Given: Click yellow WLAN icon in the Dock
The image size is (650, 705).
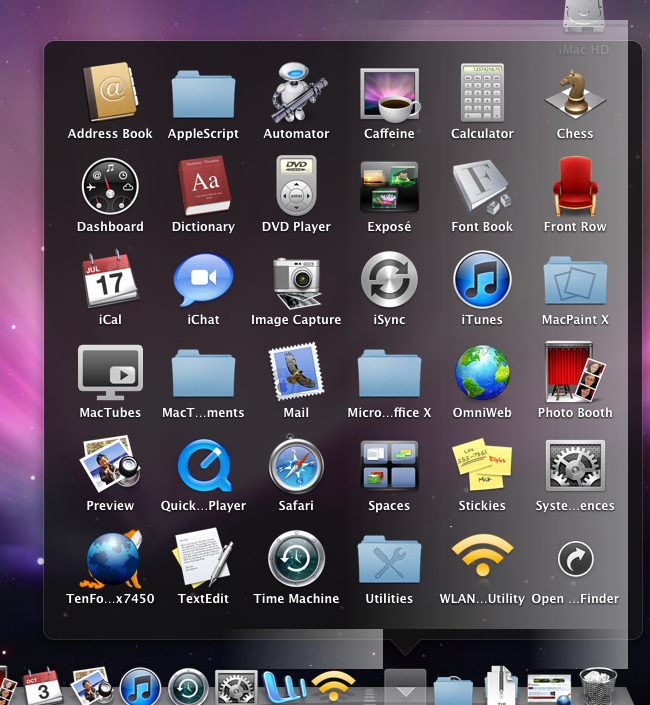Looking at the screenshot, I should pos(334,686).
